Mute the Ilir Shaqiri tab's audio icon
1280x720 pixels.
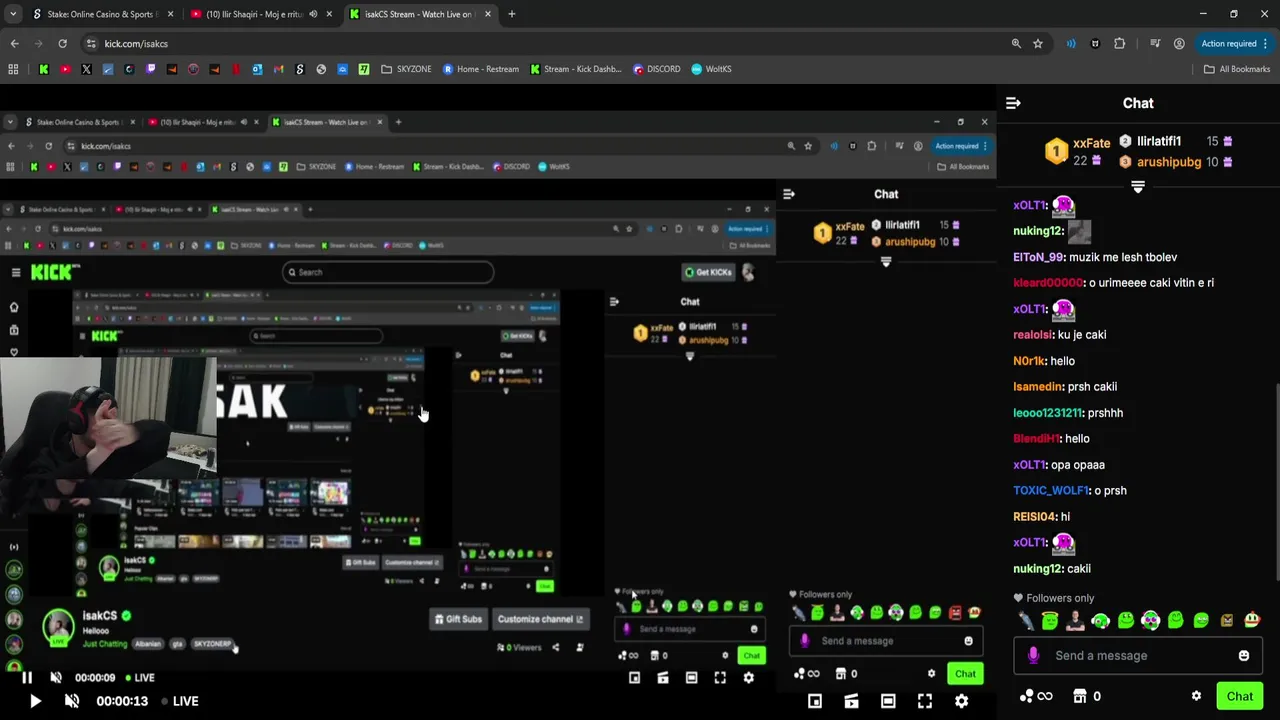314,14
